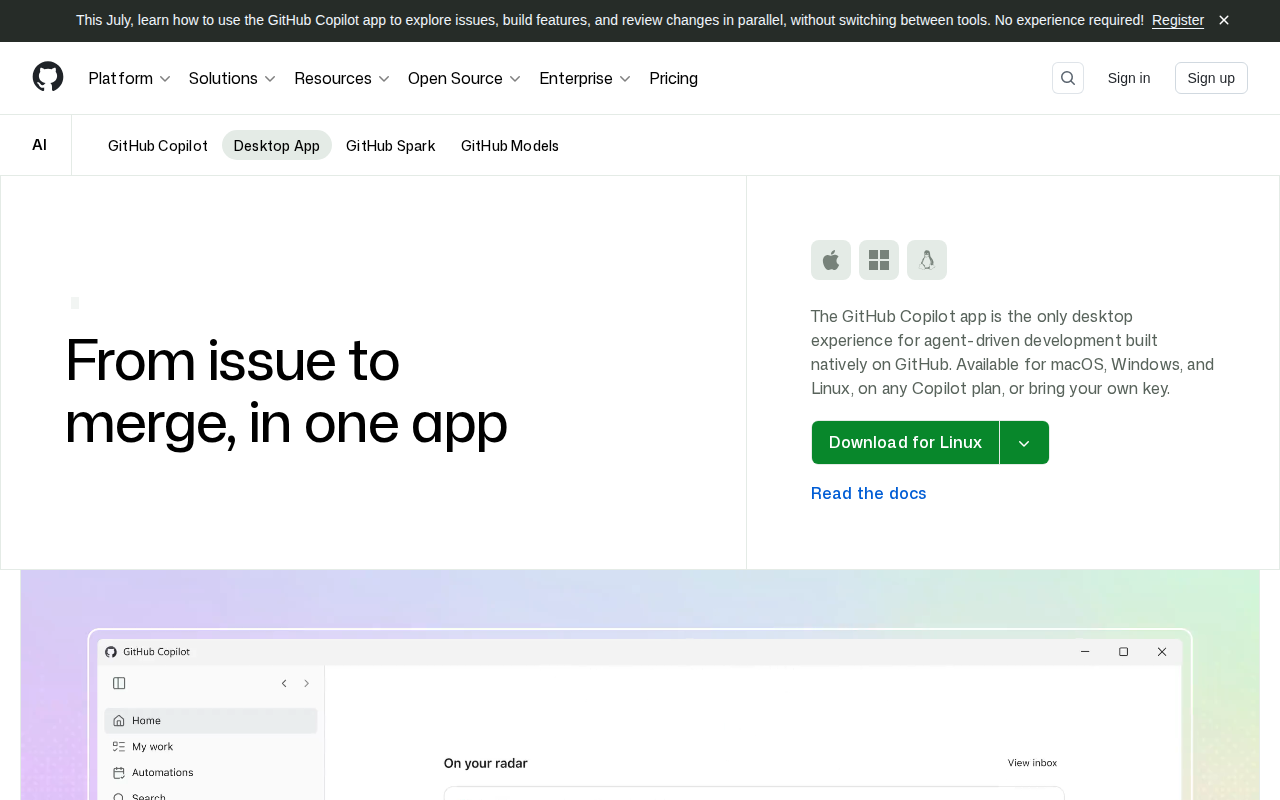
Task: Select the Apple macOS icon
Action: click(831, 260)
